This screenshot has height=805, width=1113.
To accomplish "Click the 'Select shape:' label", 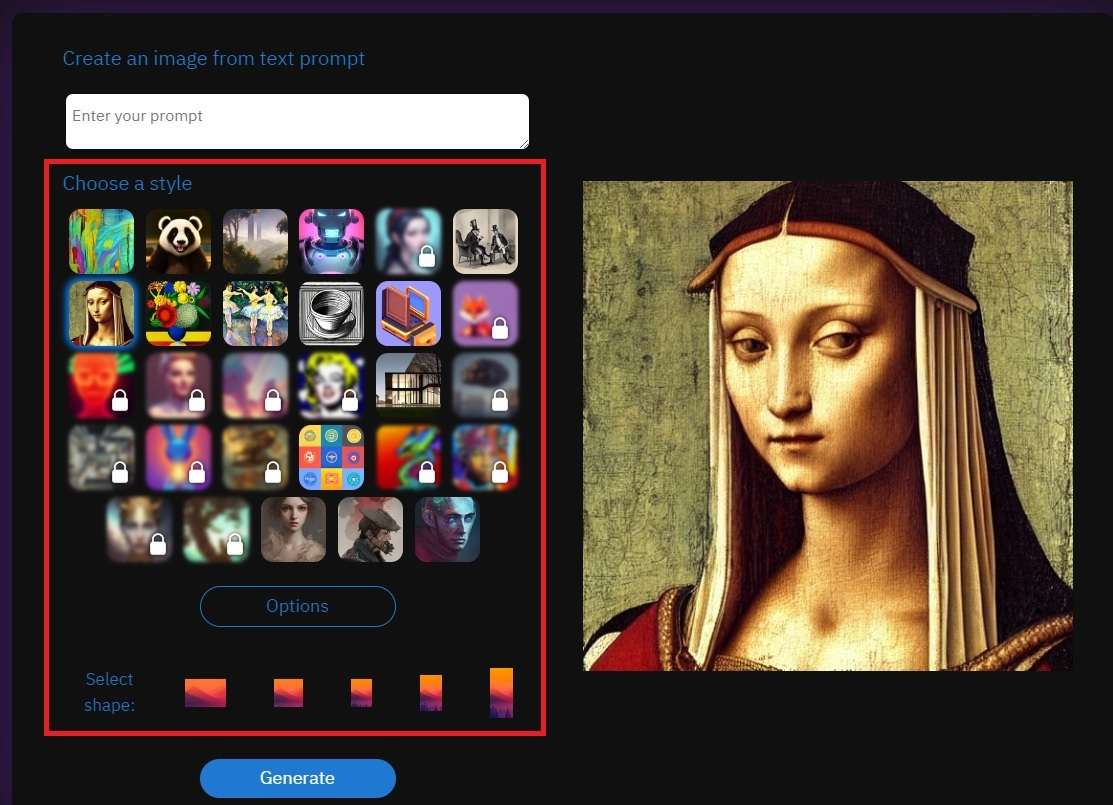I will 109,692.
